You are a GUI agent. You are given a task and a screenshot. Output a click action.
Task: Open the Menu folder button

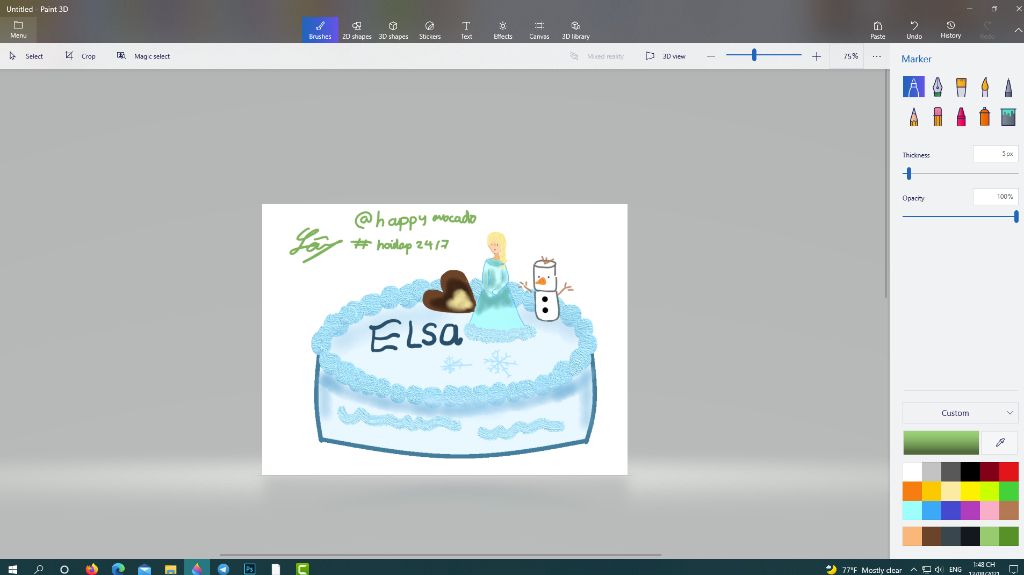pyautogui.click(x=18, y=29)
